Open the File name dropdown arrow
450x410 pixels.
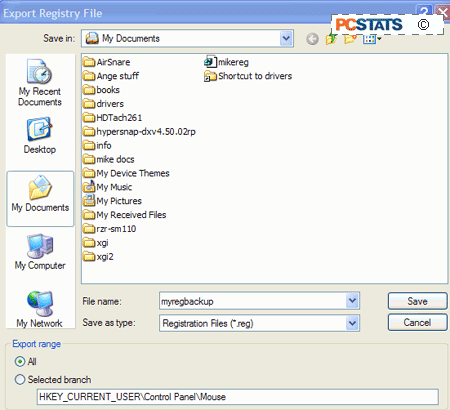[352, 301]
